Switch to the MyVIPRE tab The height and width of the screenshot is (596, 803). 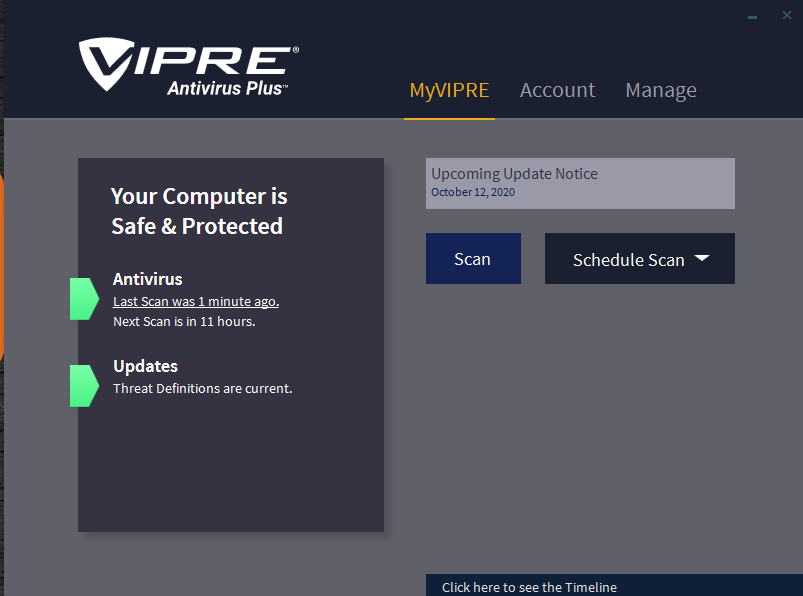(x=449, y=90)
